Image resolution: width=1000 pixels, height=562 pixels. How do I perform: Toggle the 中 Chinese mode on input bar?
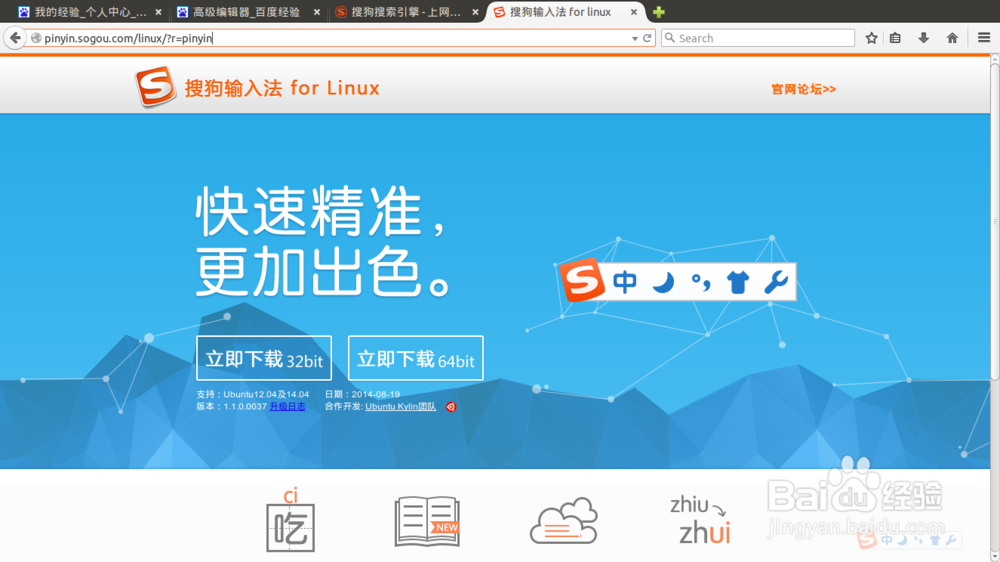coord(624,281)
